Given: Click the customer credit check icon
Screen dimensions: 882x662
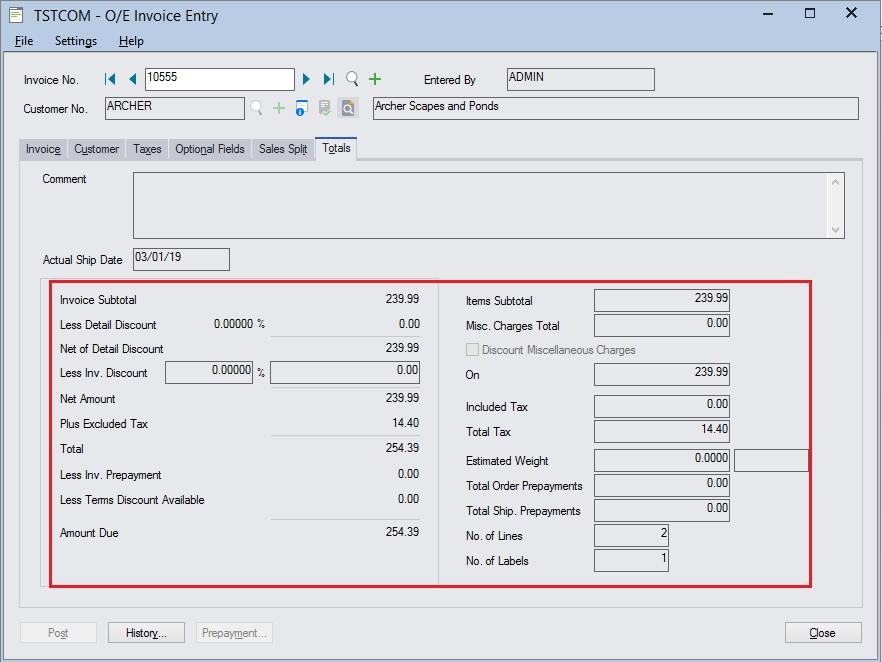Looking at the screenshot, I should [x=325, y=108].
